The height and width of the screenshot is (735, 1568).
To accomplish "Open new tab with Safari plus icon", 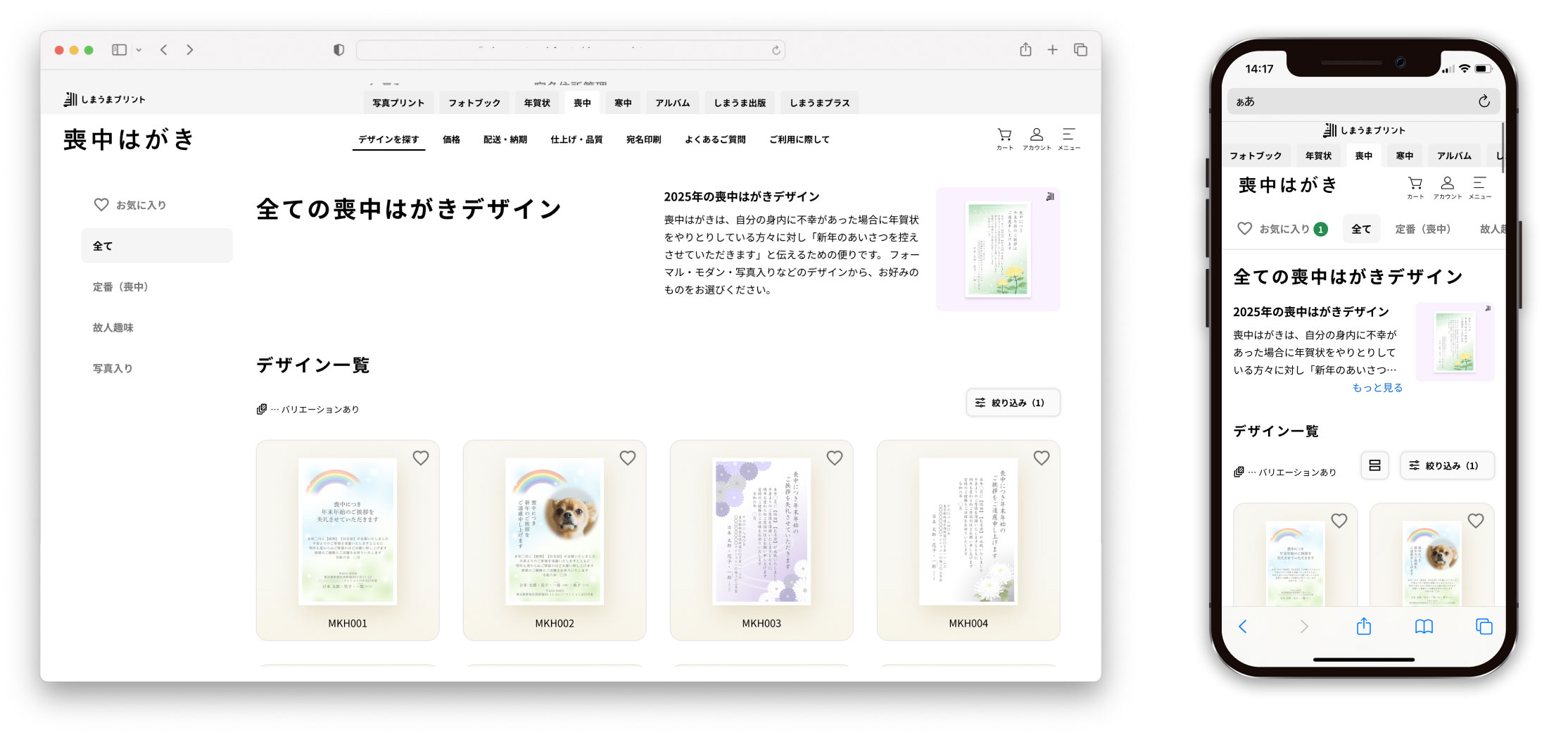I will (1052, 50).
